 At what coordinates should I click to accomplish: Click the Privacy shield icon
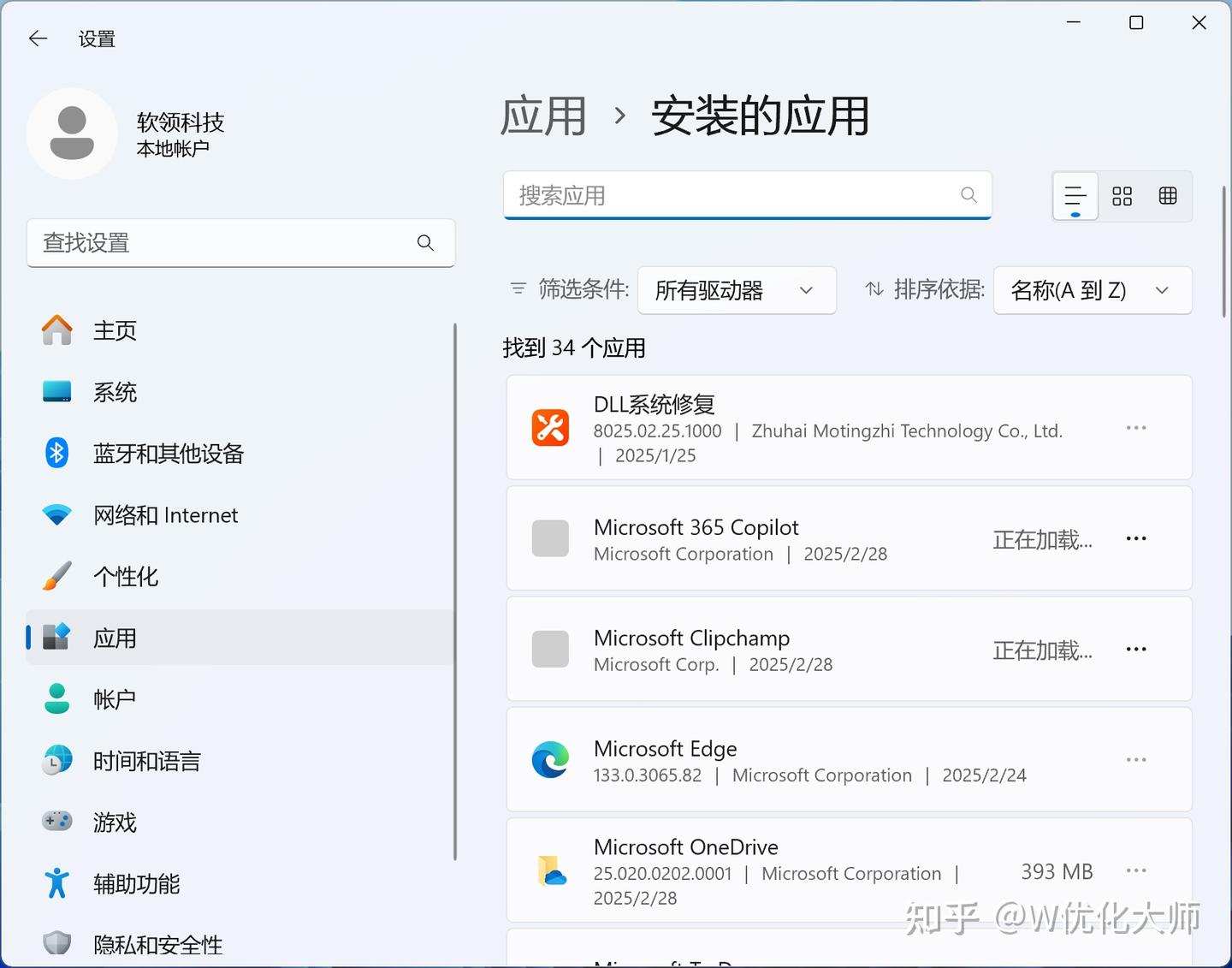[57, 943]
